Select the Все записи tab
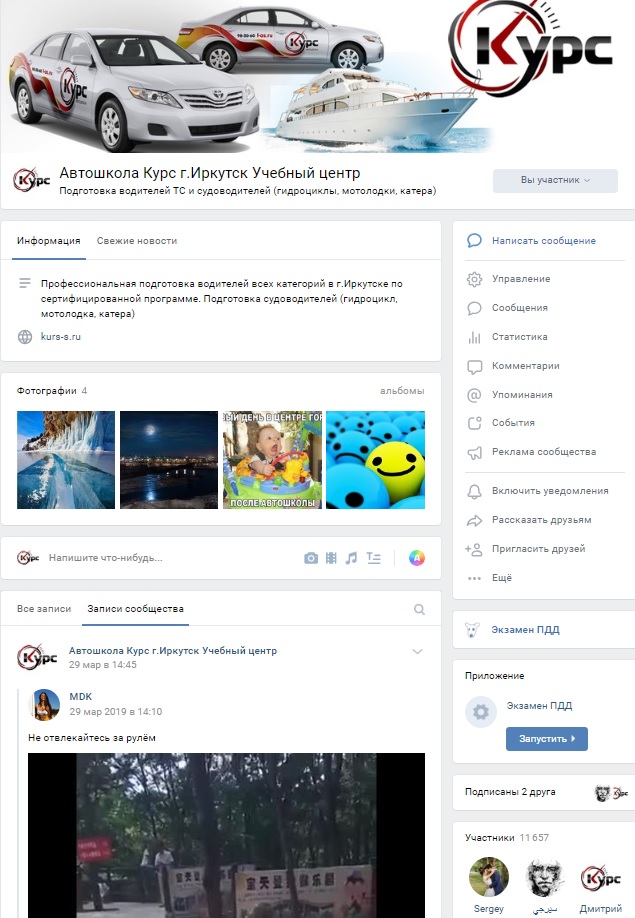Viewport: 635px width, 918px height. (x=44, y=609)
